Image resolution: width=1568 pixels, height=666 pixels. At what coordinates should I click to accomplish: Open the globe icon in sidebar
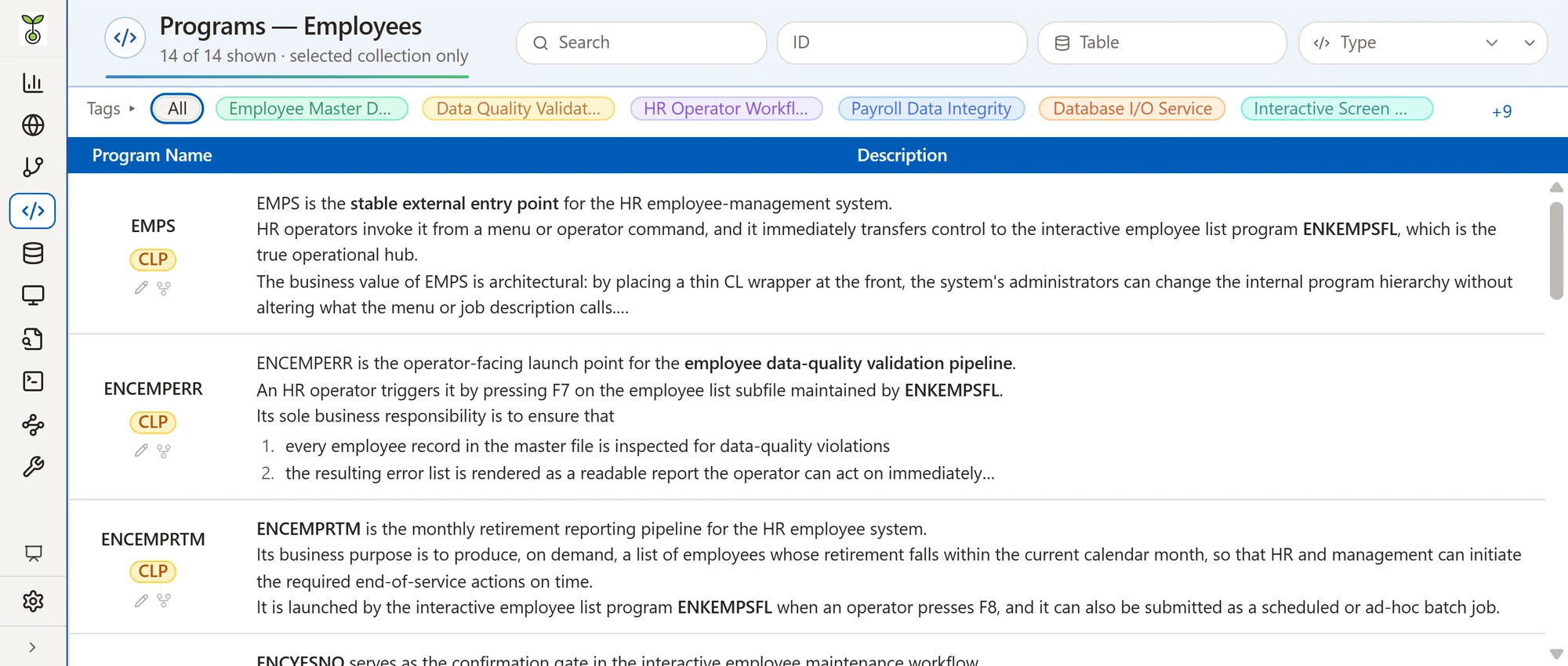coord(33,125)
